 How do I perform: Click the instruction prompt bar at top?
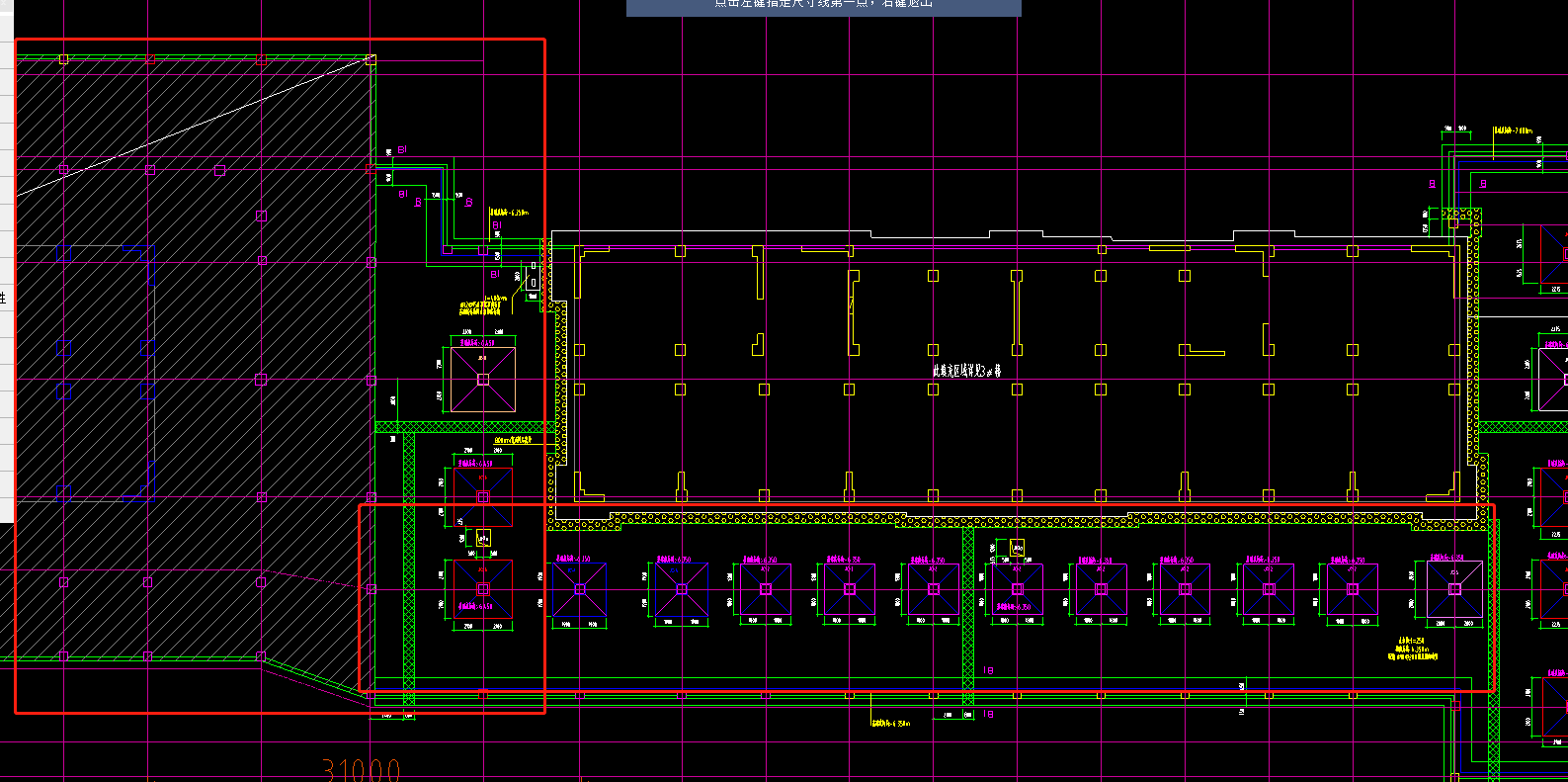tap(824, 8)
